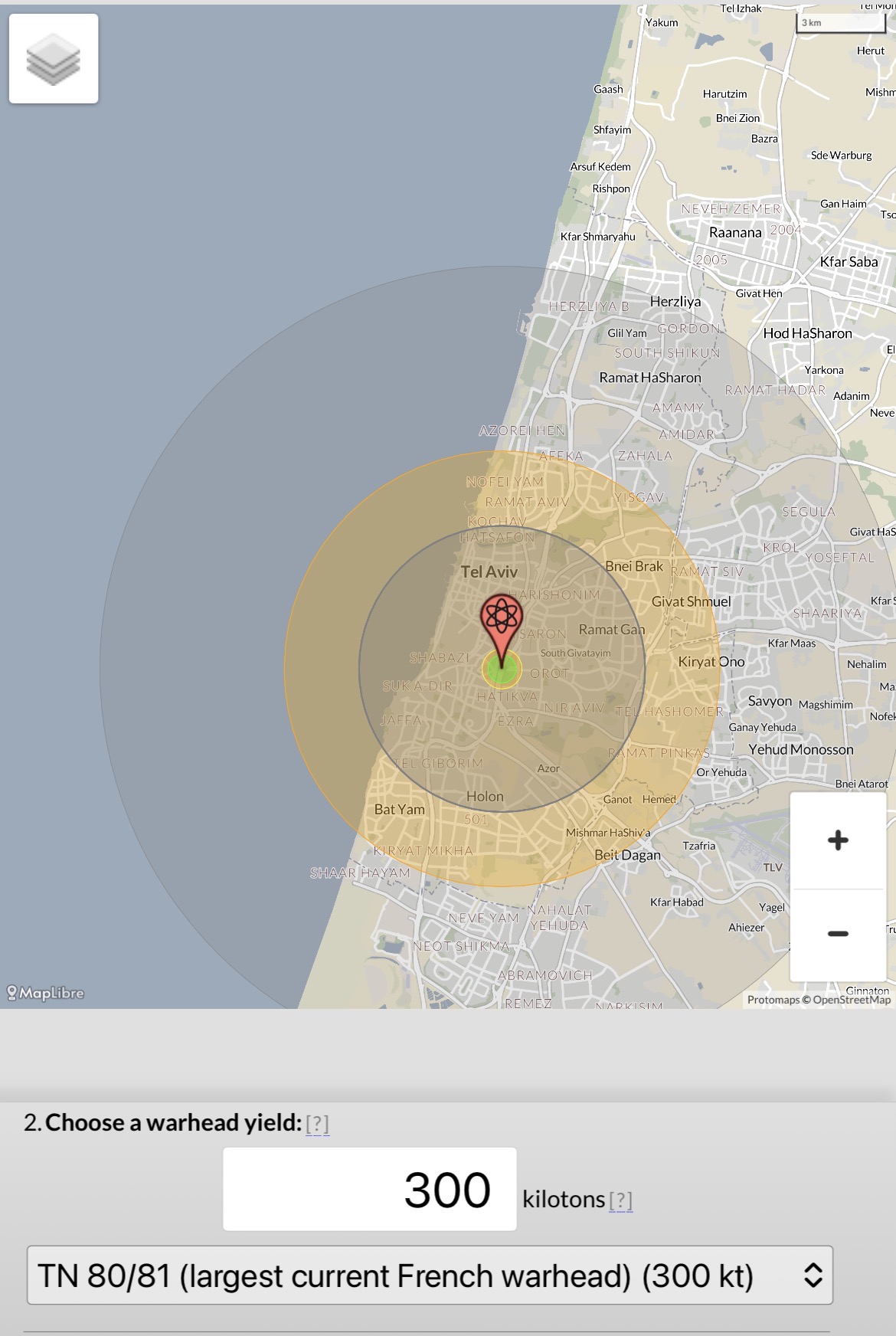Click the South Givatayim label
Screen dimensions: 896x1336
click(x=576, y=653)
